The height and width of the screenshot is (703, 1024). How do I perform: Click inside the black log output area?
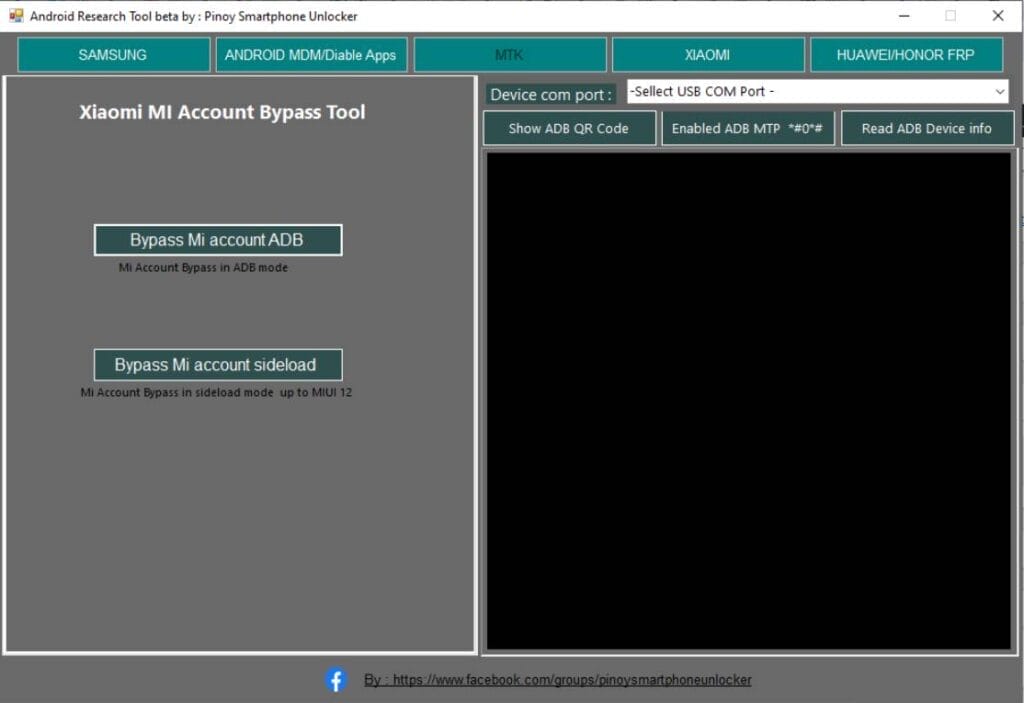[x=748, y=400]
